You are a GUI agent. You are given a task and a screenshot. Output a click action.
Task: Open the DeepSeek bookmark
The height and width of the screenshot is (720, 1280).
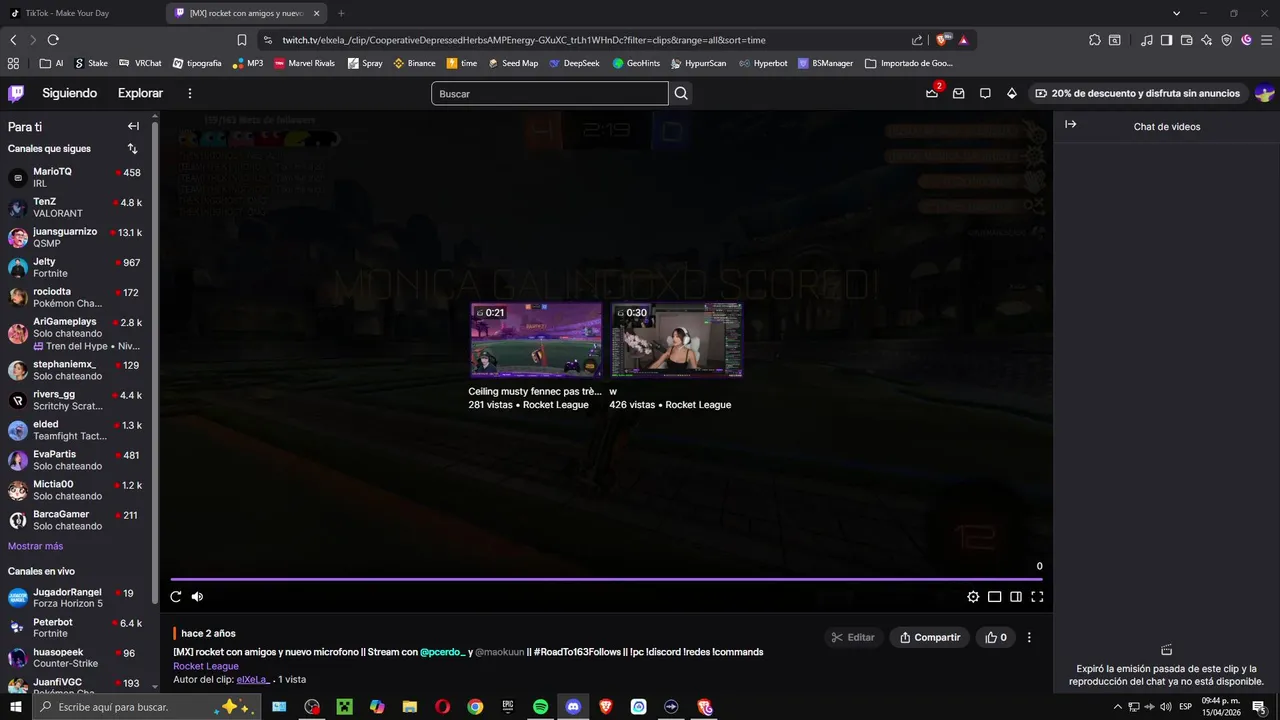click(x=574, y=63)
